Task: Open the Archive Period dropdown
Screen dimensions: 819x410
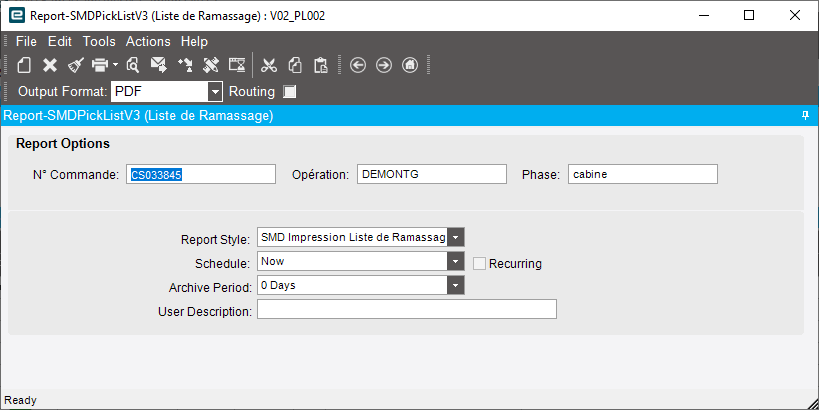Action: click(455, 285)
